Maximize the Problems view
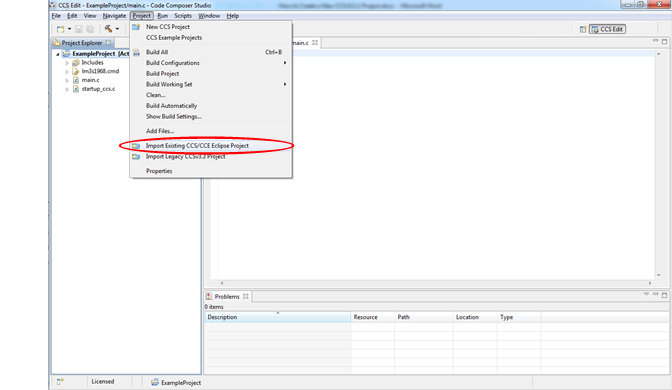This screenshot has width=672, height=390. point(664,295)
